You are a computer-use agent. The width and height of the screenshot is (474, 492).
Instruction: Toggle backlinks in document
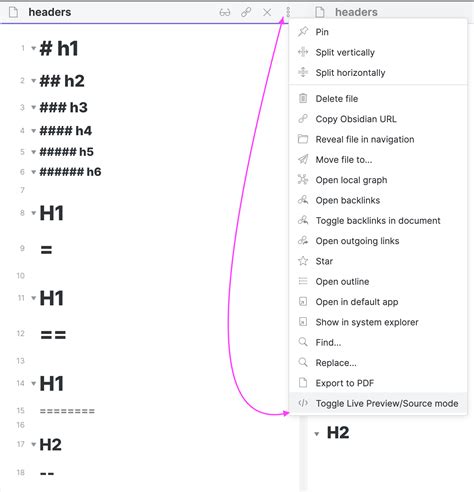(x=378, y=220)
